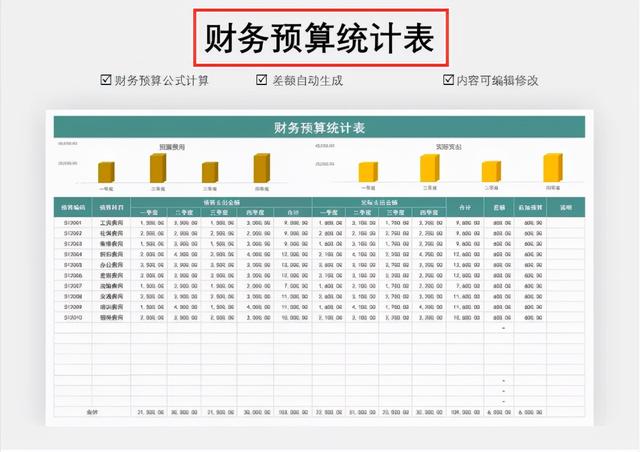640x452 pixels.
Task: Click the empty 说明 cell in 工资费用 row
Action: tap(566, 223)
